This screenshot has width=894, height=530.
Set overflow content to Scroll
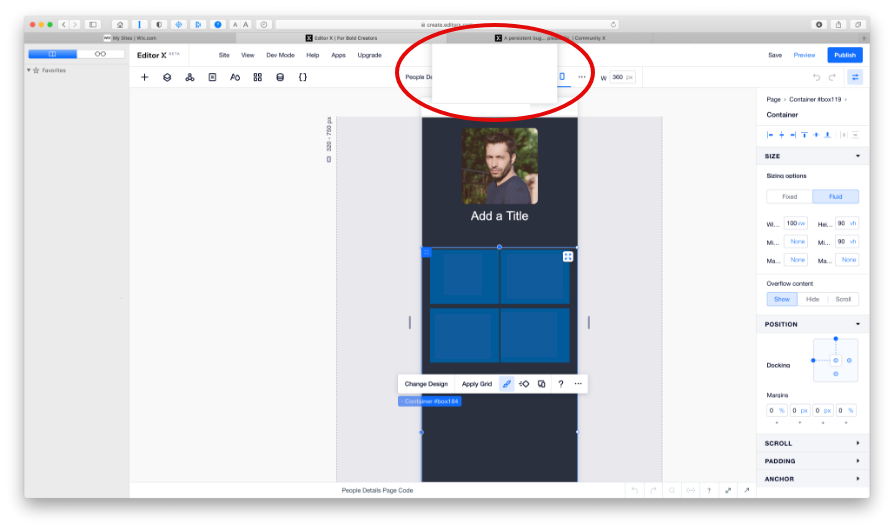pyautogui.click(x=843, y=299)
